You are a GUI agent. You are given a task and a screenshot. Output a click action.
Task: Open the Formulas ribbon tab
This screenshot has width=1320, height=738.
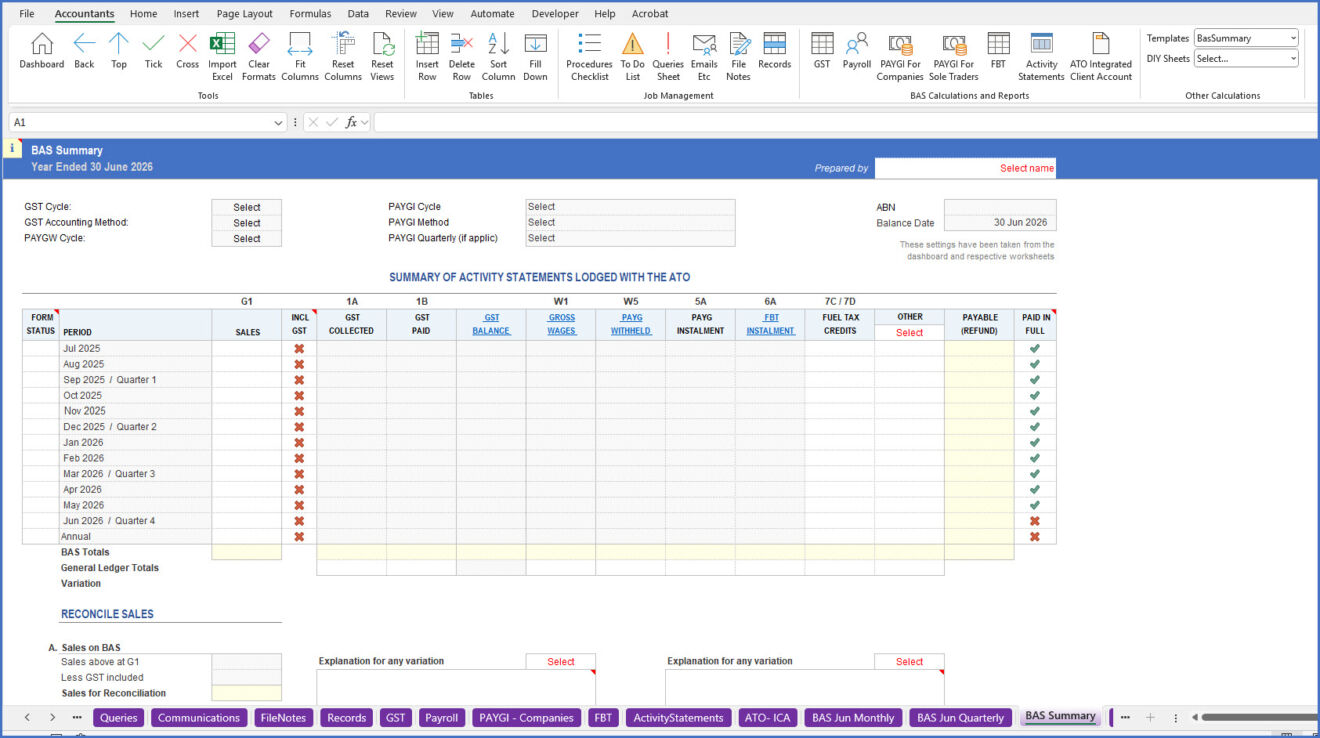(x=310, y=14)
